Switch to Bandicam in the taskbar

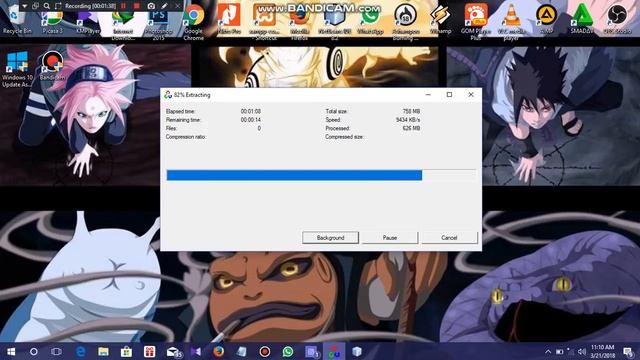[264, 351]
